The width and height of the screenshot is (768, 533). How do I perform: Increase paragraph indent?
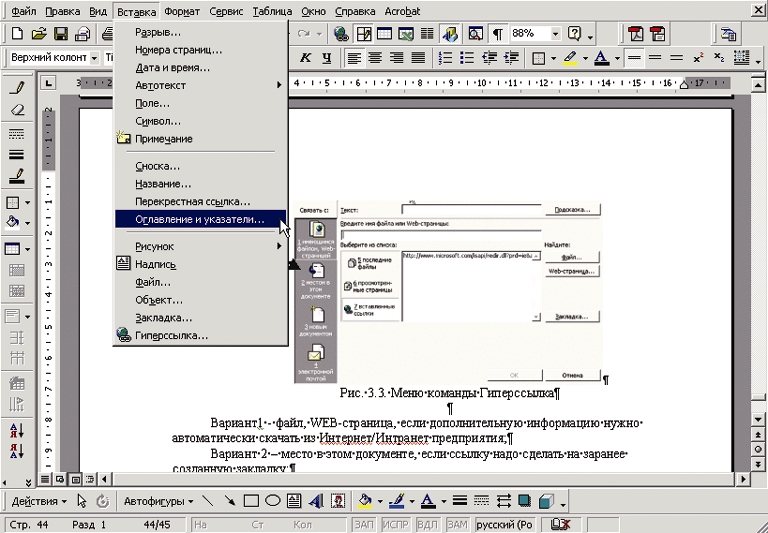tap(511, 58)
